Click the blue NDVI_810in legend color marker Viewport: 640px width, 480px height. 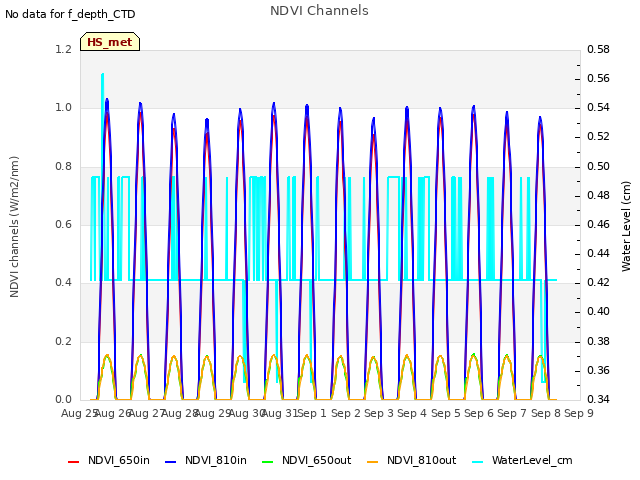click(171, 462)
